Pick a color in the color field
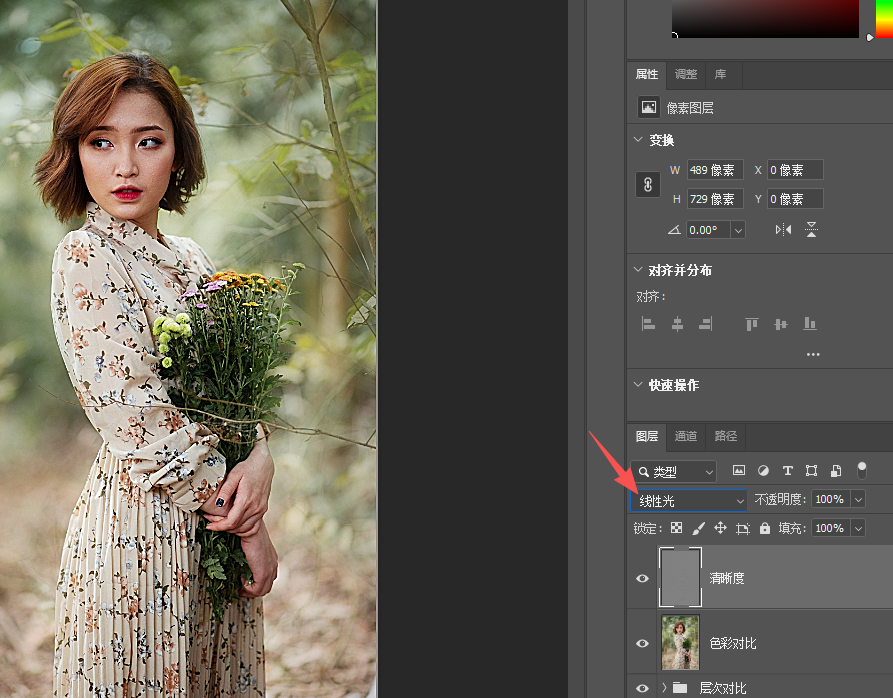 pos(765,18)
